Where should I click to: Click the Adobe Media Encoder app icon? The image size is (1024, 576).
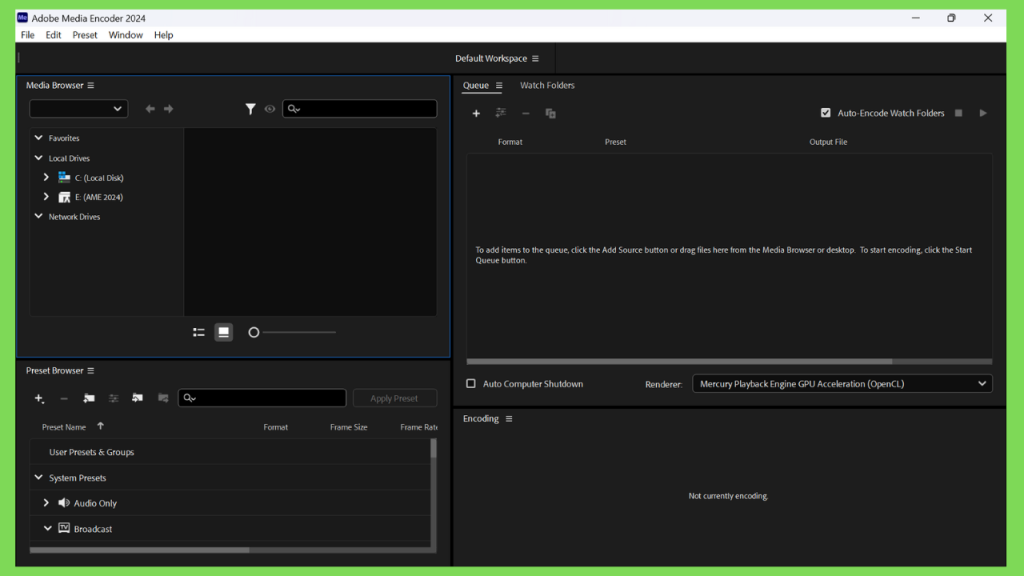pyautogui.click(x=22, y=18)
